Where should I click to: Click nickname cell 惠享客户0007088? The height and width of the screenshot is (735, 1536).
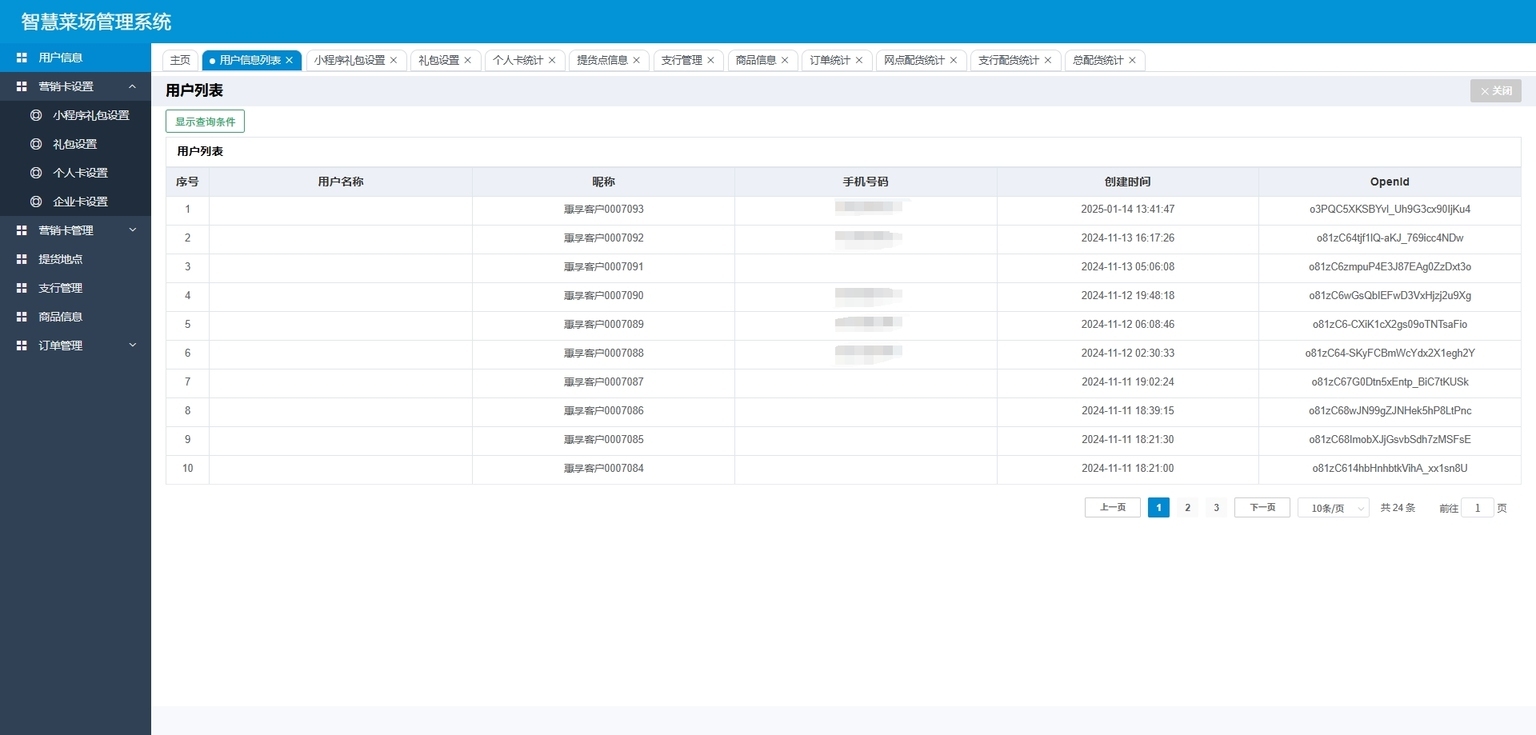click(604, 354)
